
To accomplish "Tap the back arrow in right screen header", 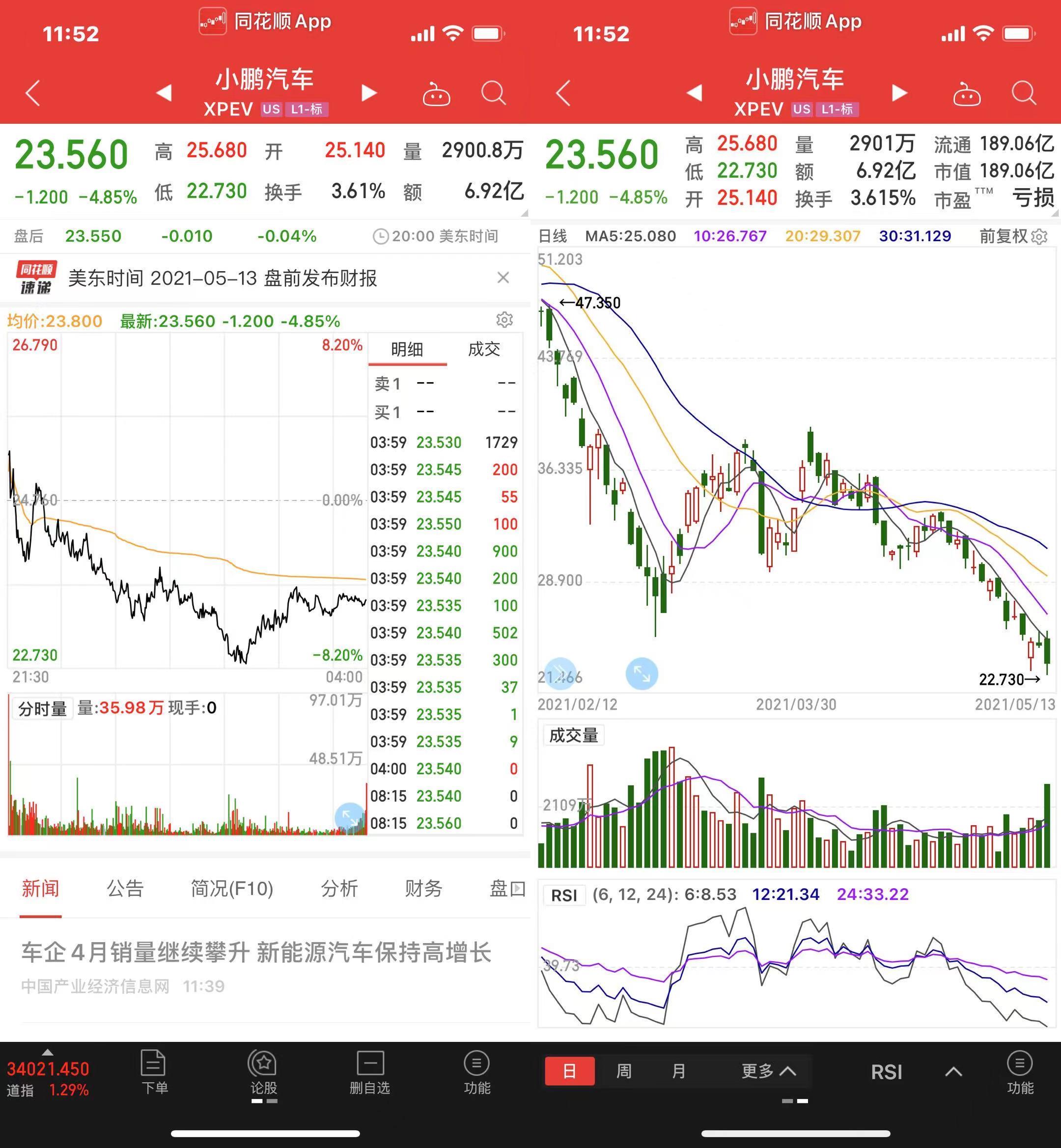I will [564, 93].
